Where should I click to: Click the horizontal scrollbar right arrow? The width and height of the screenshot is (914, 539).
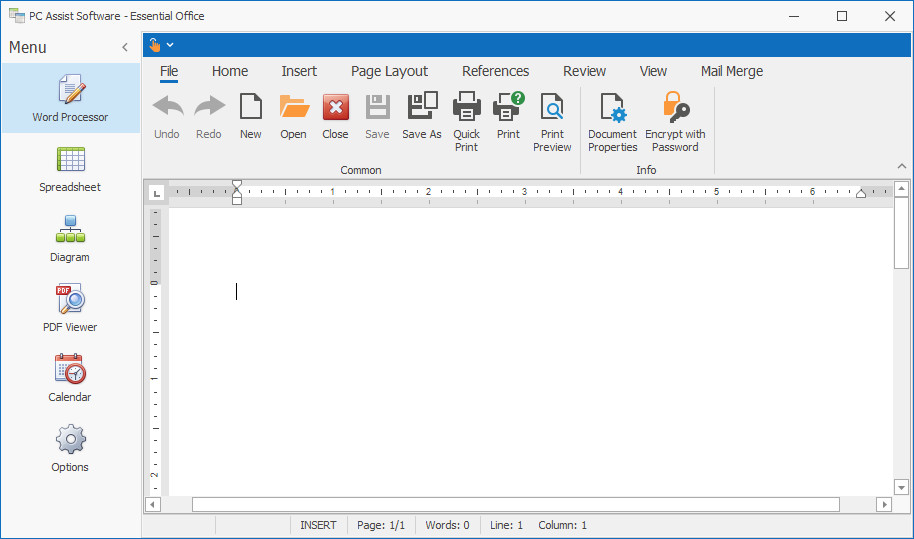tap(884, 505)
